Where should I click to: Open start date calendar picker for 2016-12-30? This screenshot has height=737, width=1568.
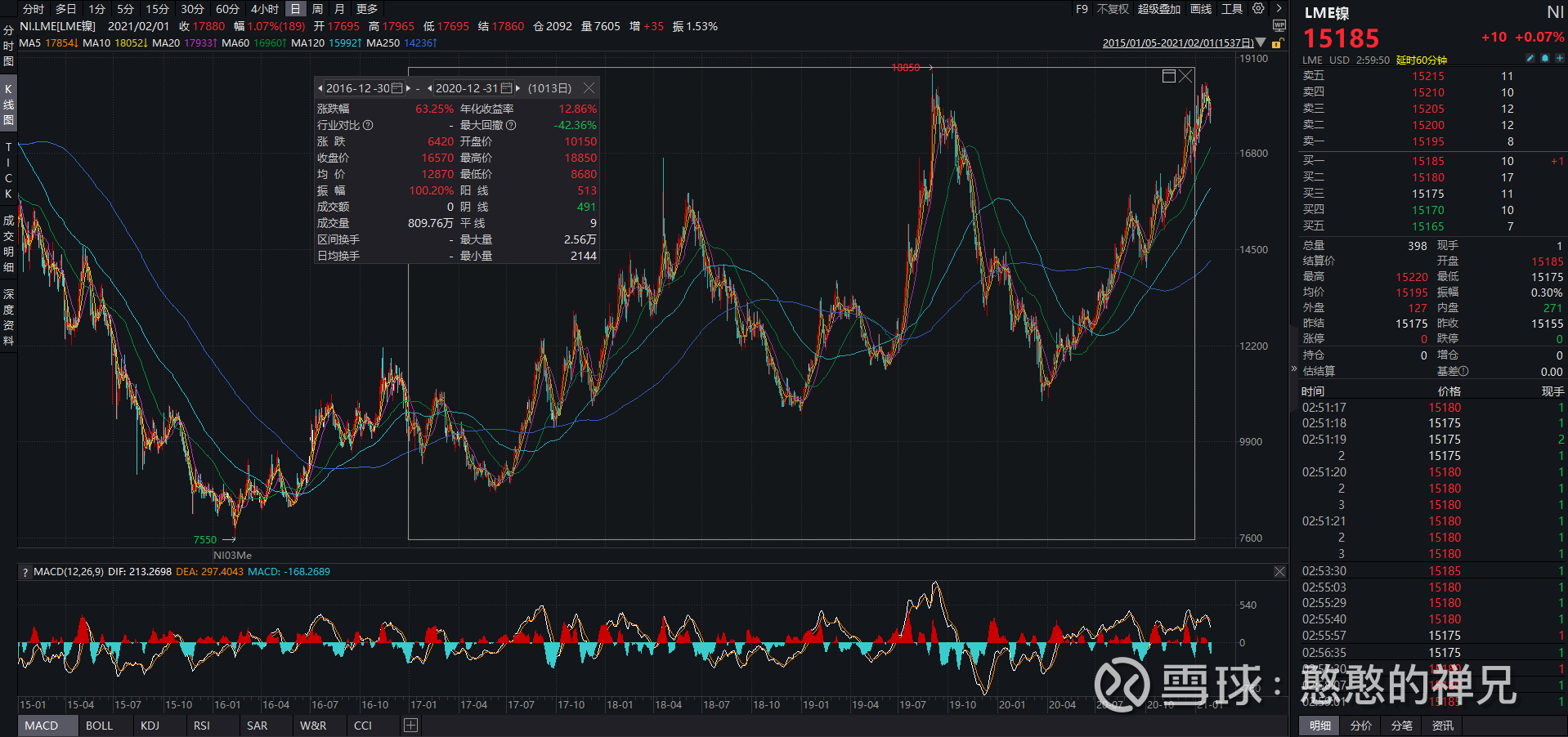click(x=397, y=88)
